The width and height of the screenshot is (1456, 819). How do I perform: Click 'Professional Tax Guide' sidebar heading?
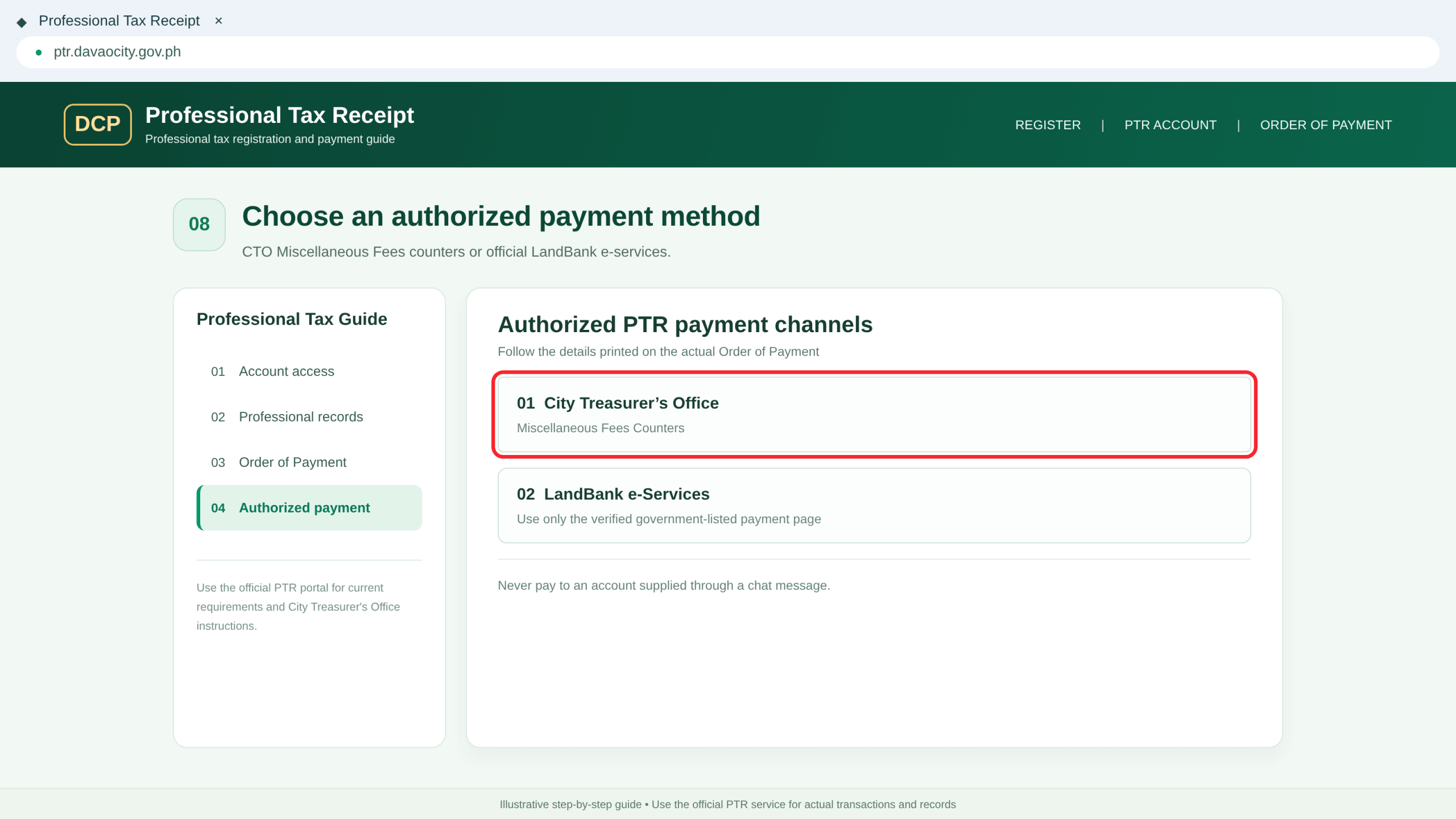coord(292,319)
